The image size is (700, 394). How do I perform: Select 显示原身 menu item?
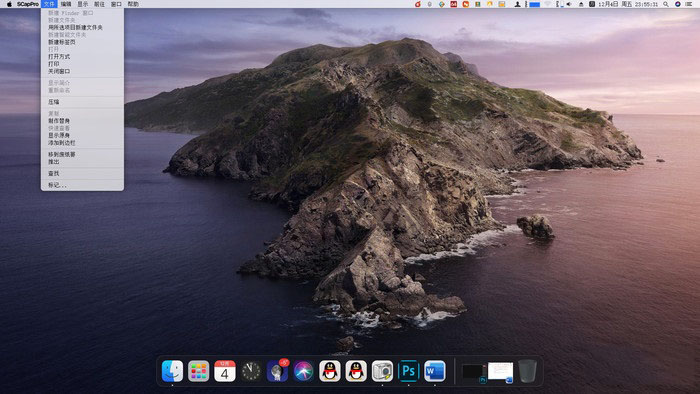(82, 135)
